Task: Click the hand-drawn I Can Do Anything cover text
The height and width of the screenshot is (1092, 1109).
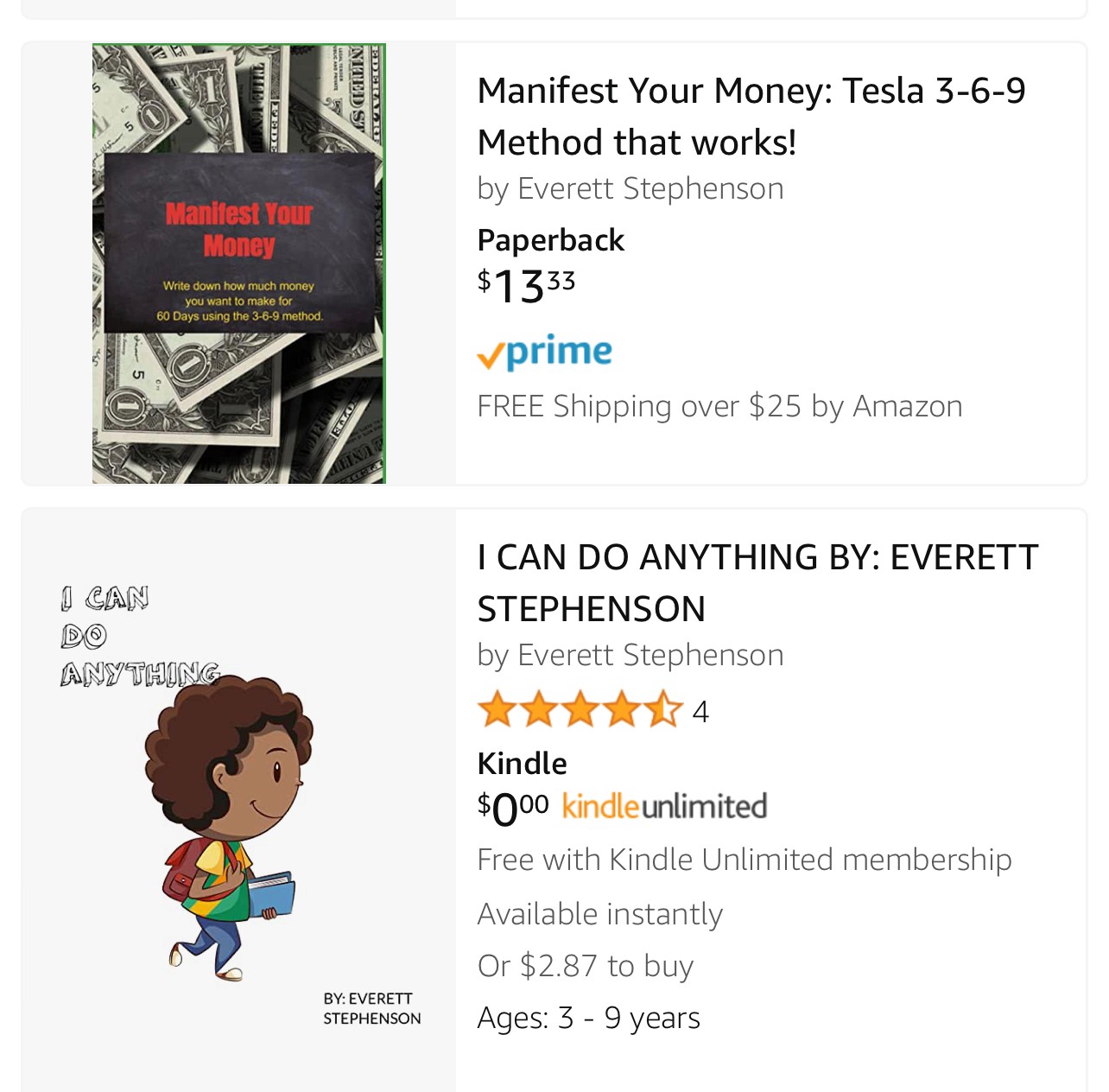Action: 138,637
